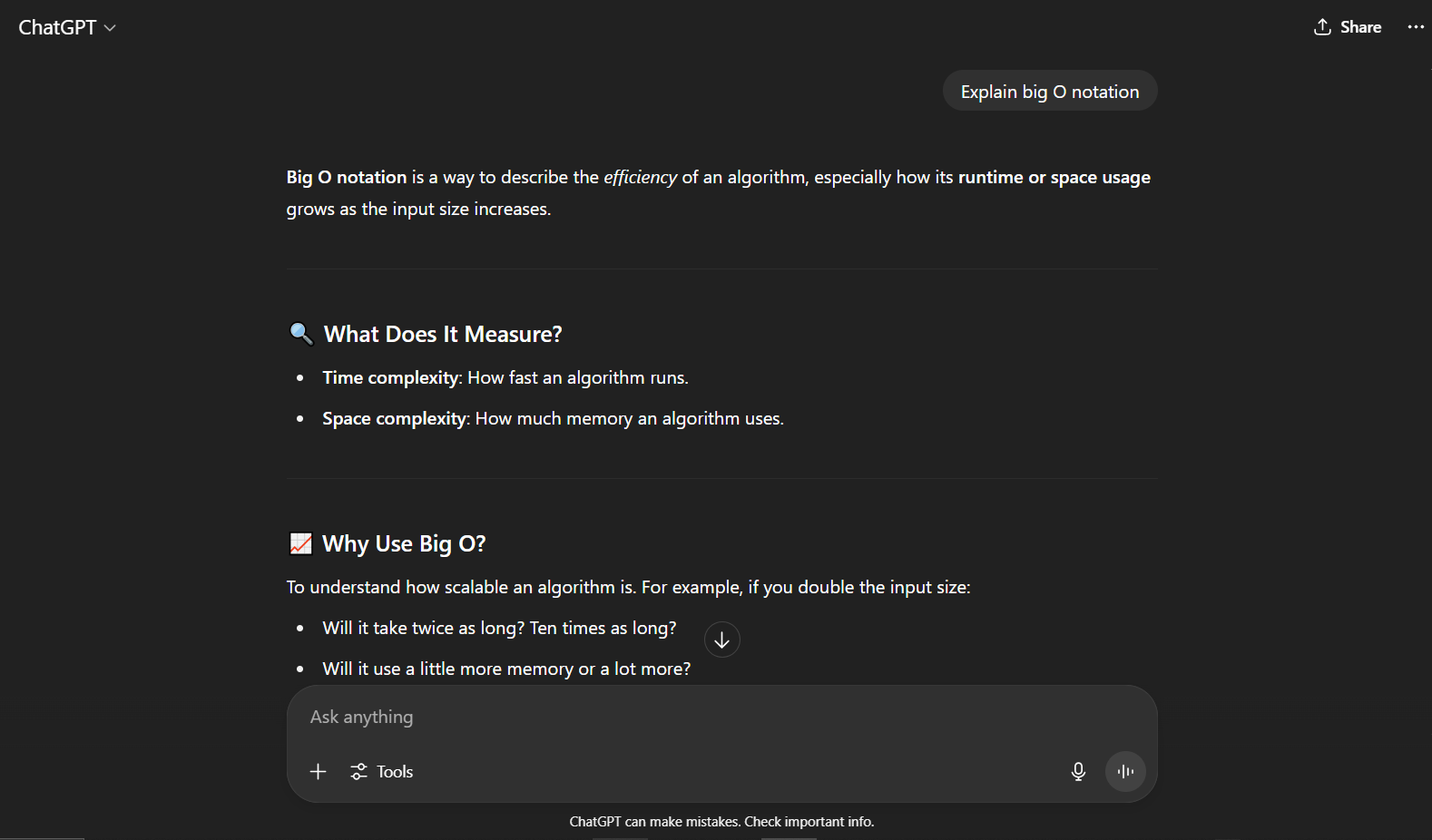
Task: Click the scroll-to-bottom arrow button
Action: [722, 640]
